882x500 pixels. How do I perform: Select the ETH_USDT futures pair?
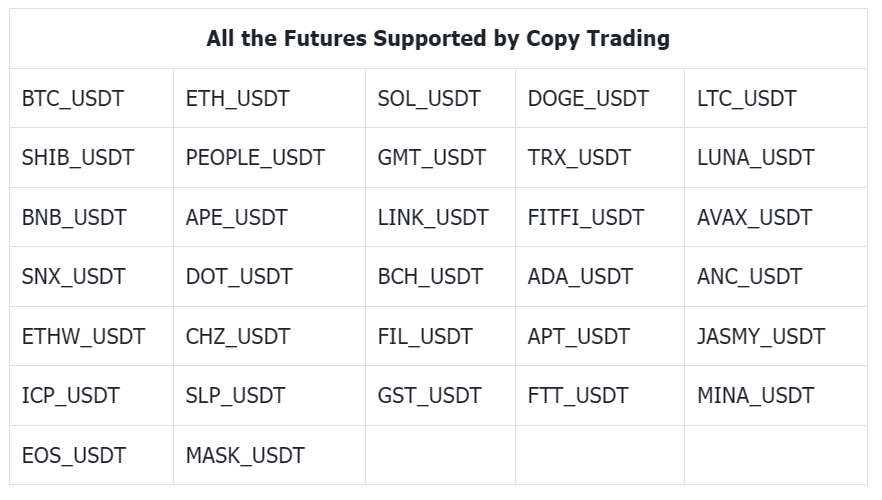point(237,99)
